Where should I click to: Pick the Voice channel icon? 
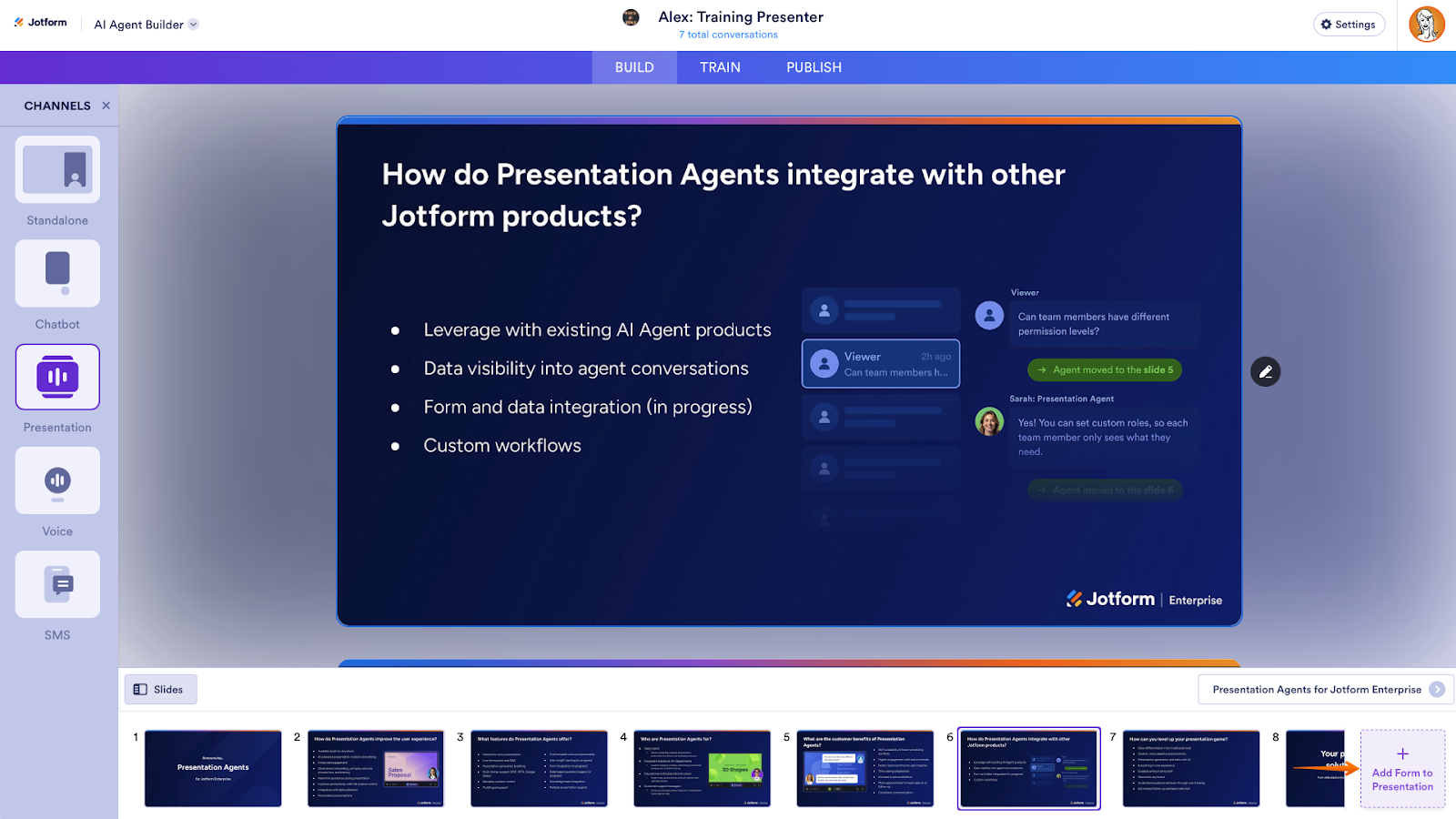57,480
